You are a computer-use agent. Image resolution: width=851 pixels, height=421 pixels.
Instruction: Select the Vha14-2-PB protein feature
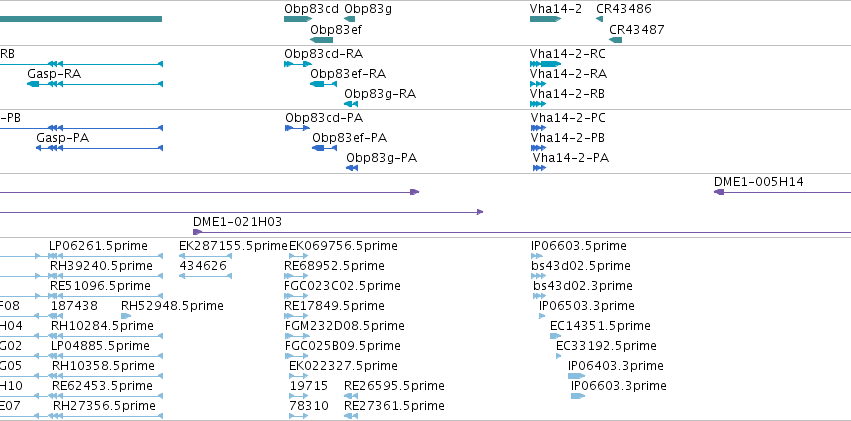pos(538,148)
